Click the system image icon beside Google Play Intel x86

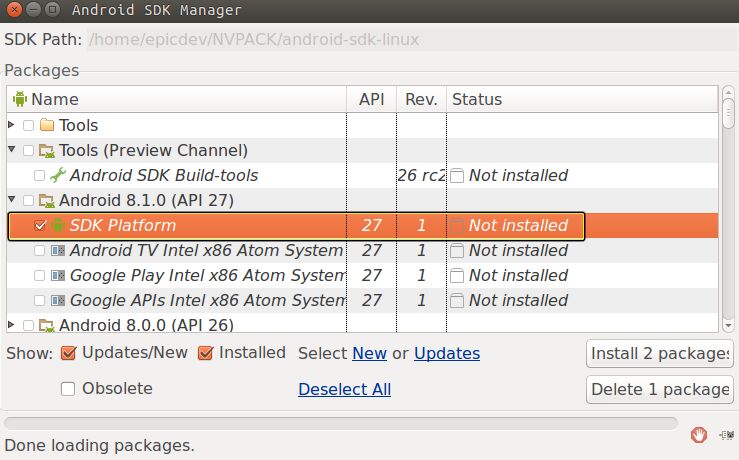tap(58, 275)
